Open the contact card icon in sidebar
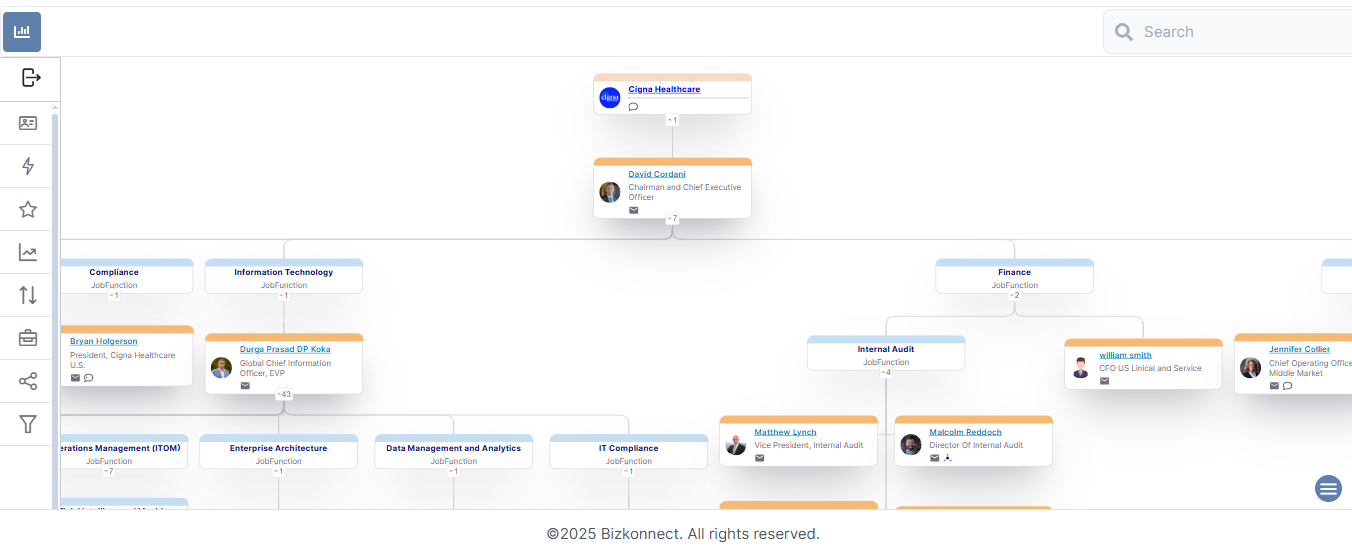The height and width of the screenshot is (550, 1352). tap(28, 123)
